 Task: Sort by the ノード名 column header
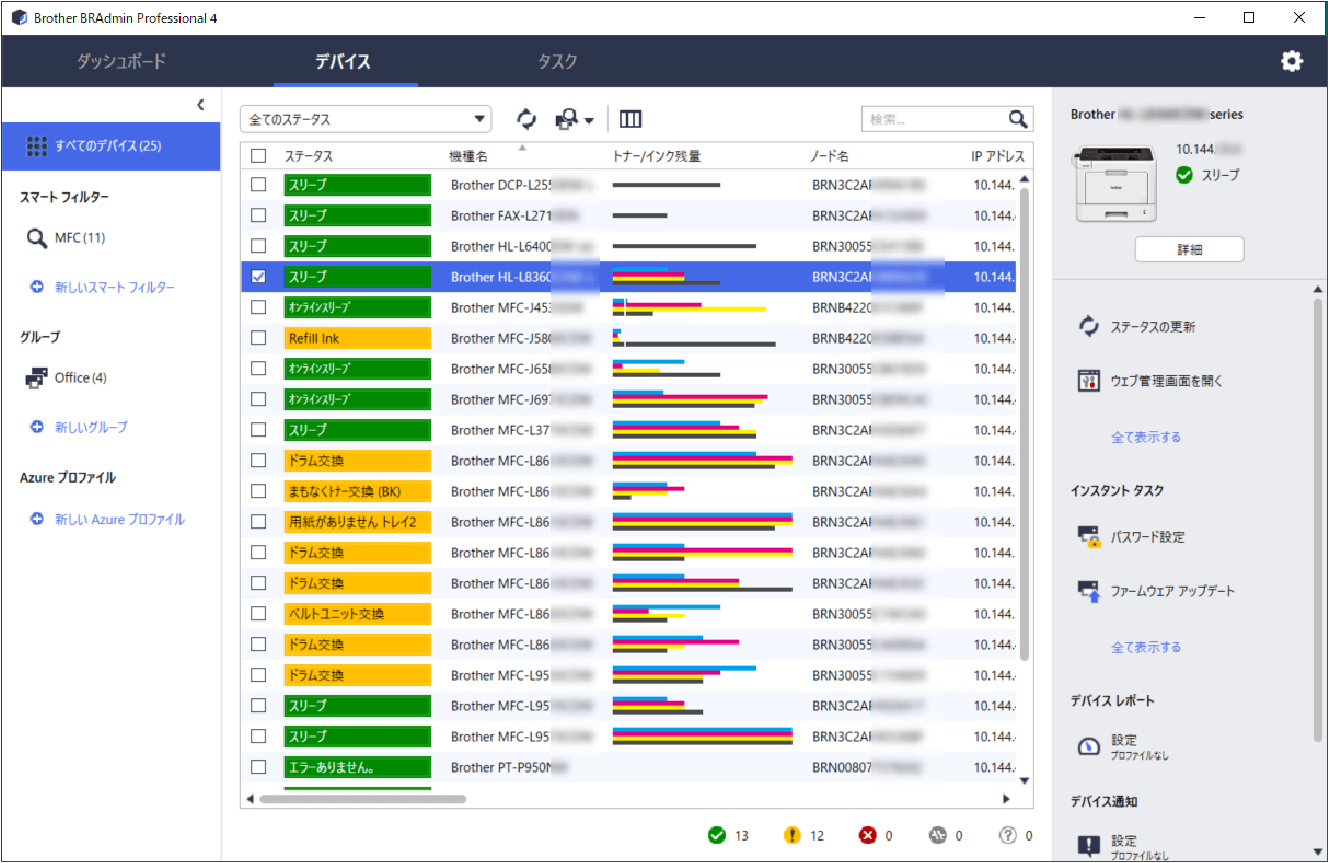(829, 157)
